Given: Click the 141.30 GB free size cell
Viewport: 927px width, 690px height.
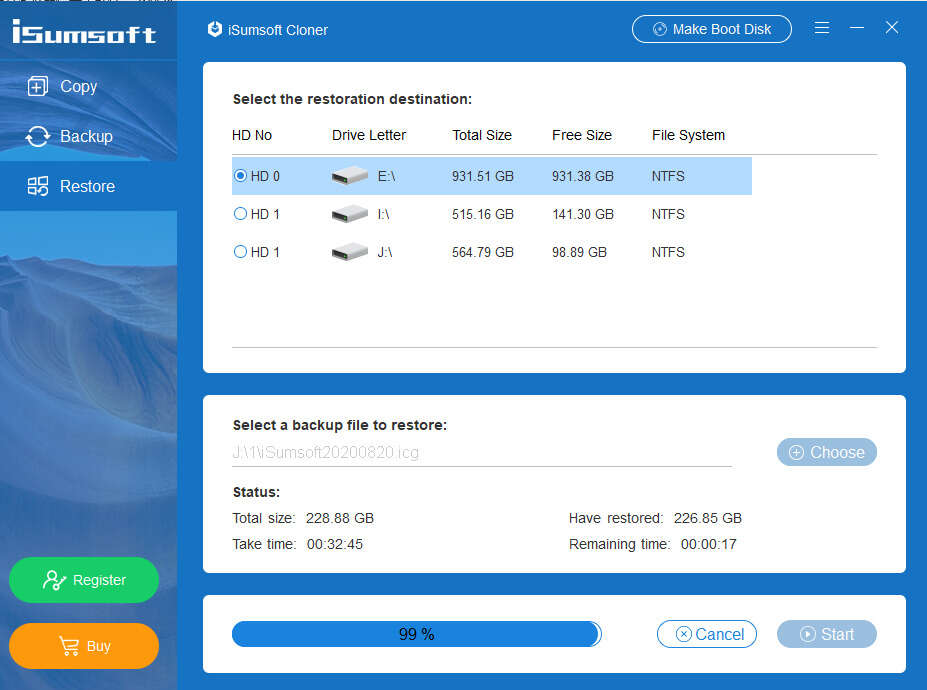Looking at the screenshot, I should click(583, 214).
